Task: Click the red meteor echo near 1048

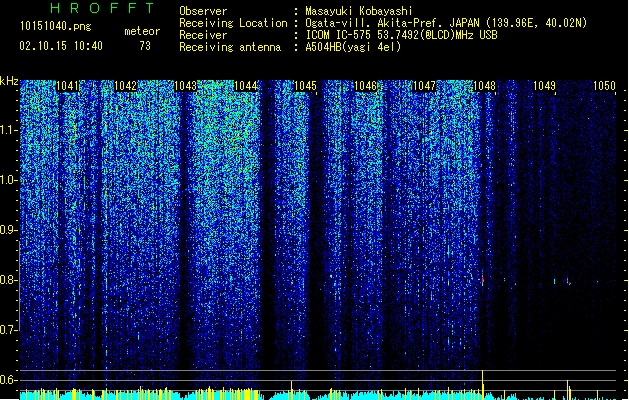Action: pyautogui.click(x=483, y=280)
